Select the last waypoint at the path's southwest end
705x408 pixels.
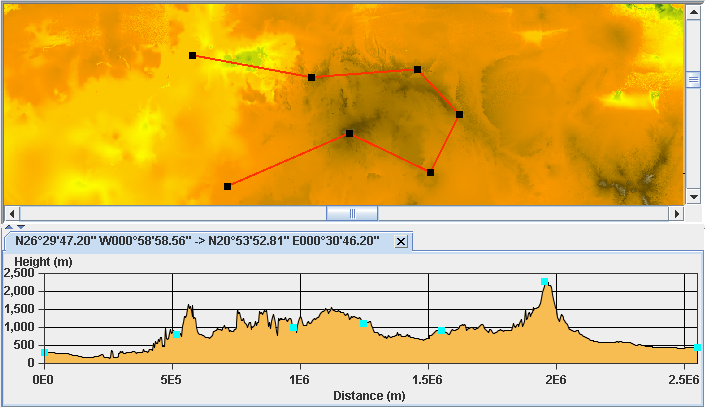click(x=227, y=186)
